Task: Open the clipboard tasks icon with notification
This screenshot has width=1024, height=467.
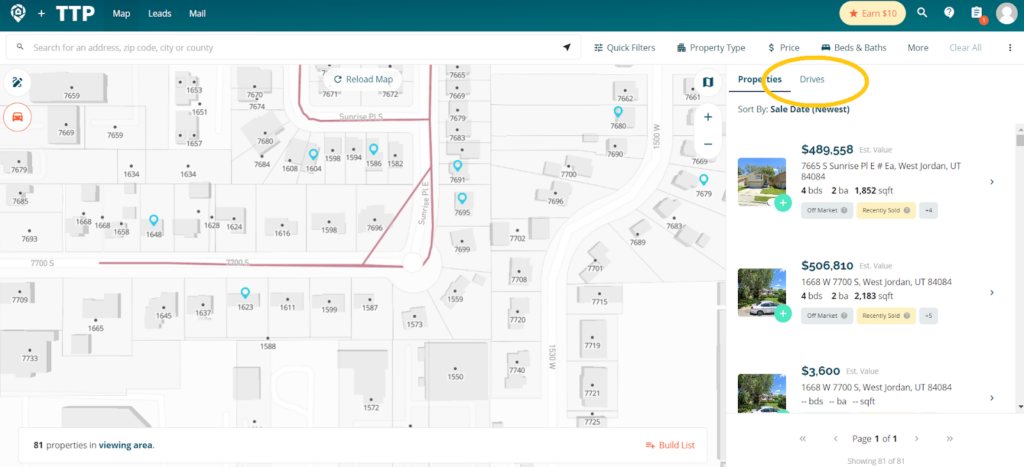Action: (x=977, y=13)
